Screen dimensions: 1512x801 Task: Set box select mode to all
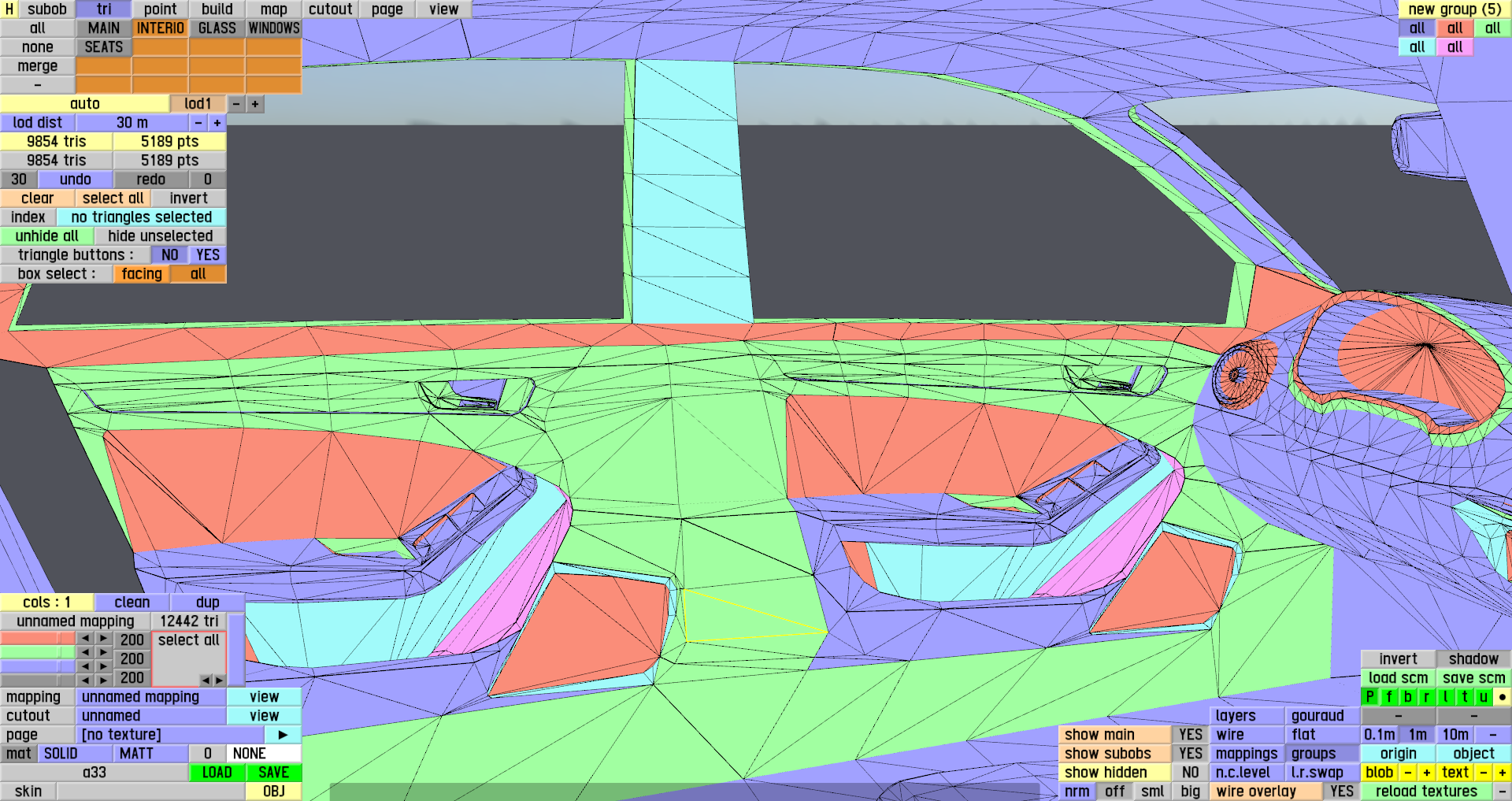pos(198,274)
